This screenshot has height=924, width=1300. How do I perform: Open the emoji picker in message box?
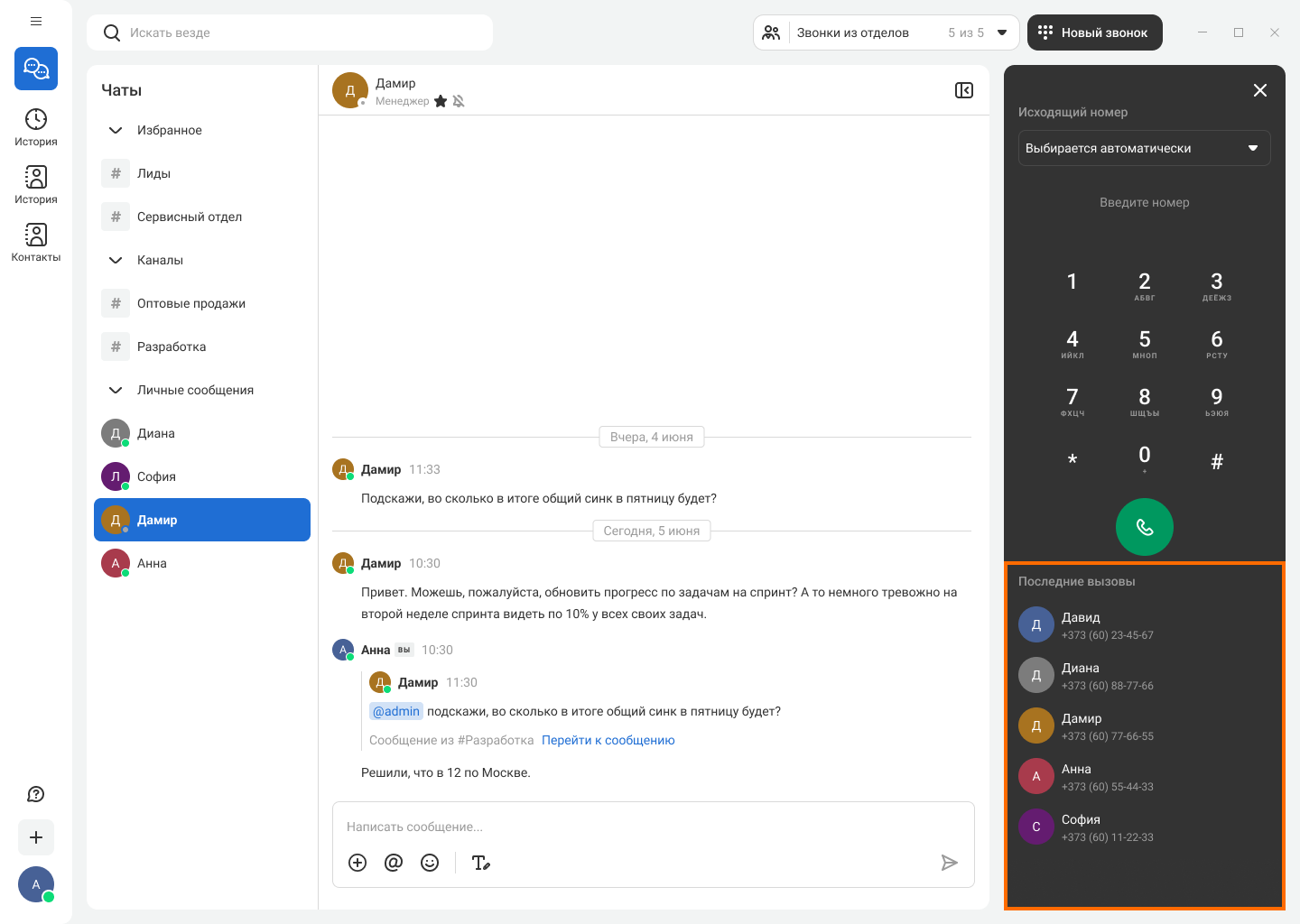(430, 863)
